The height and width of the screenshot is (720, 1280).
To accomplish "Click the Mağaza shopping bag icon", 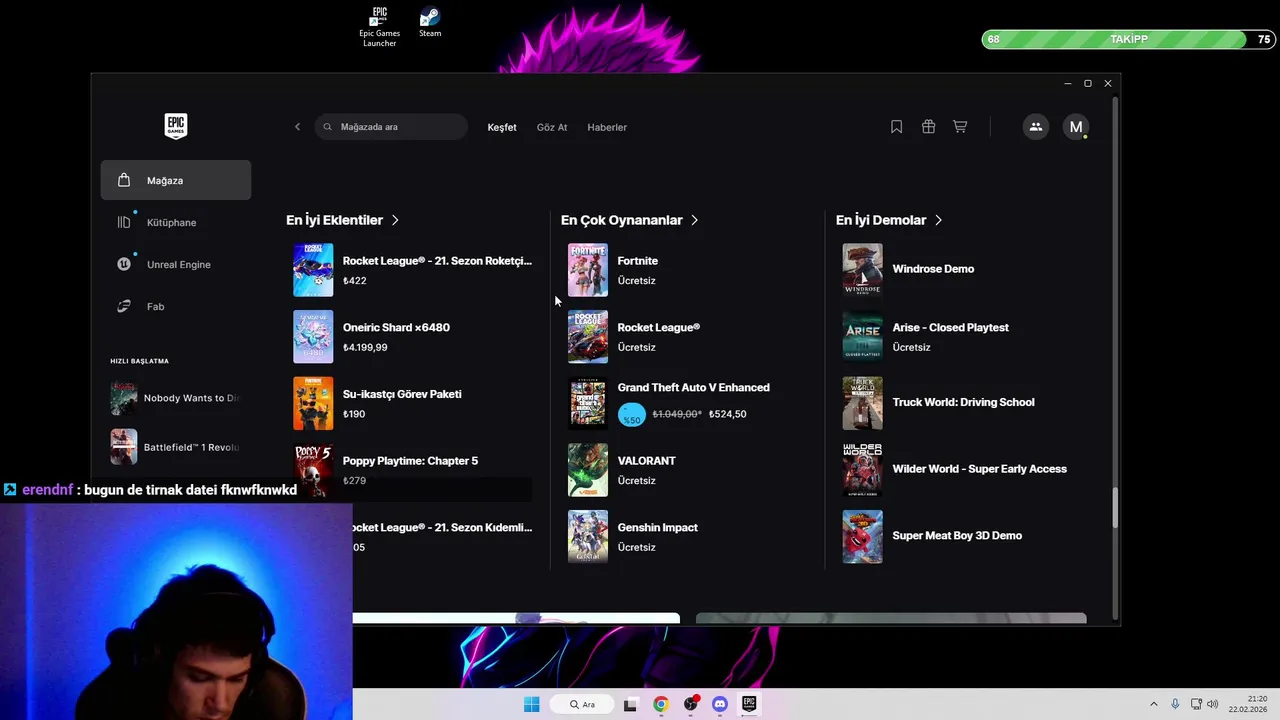I will coord(124,180).
